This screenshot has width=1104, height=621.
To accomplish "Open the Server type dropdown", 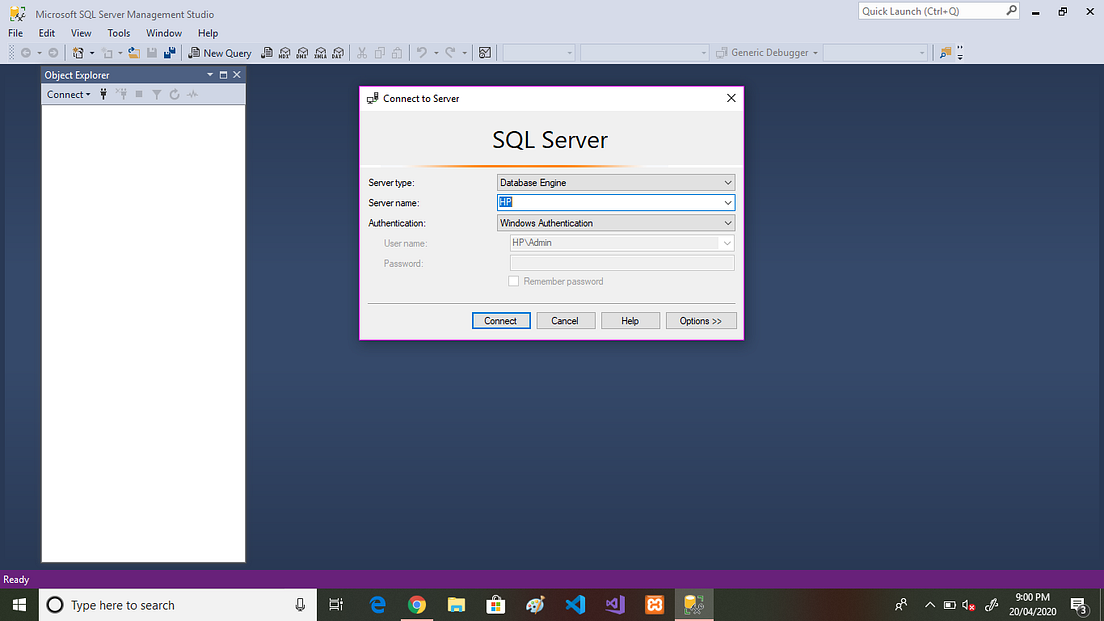I will pyautogui.click(x=728, y=182).
